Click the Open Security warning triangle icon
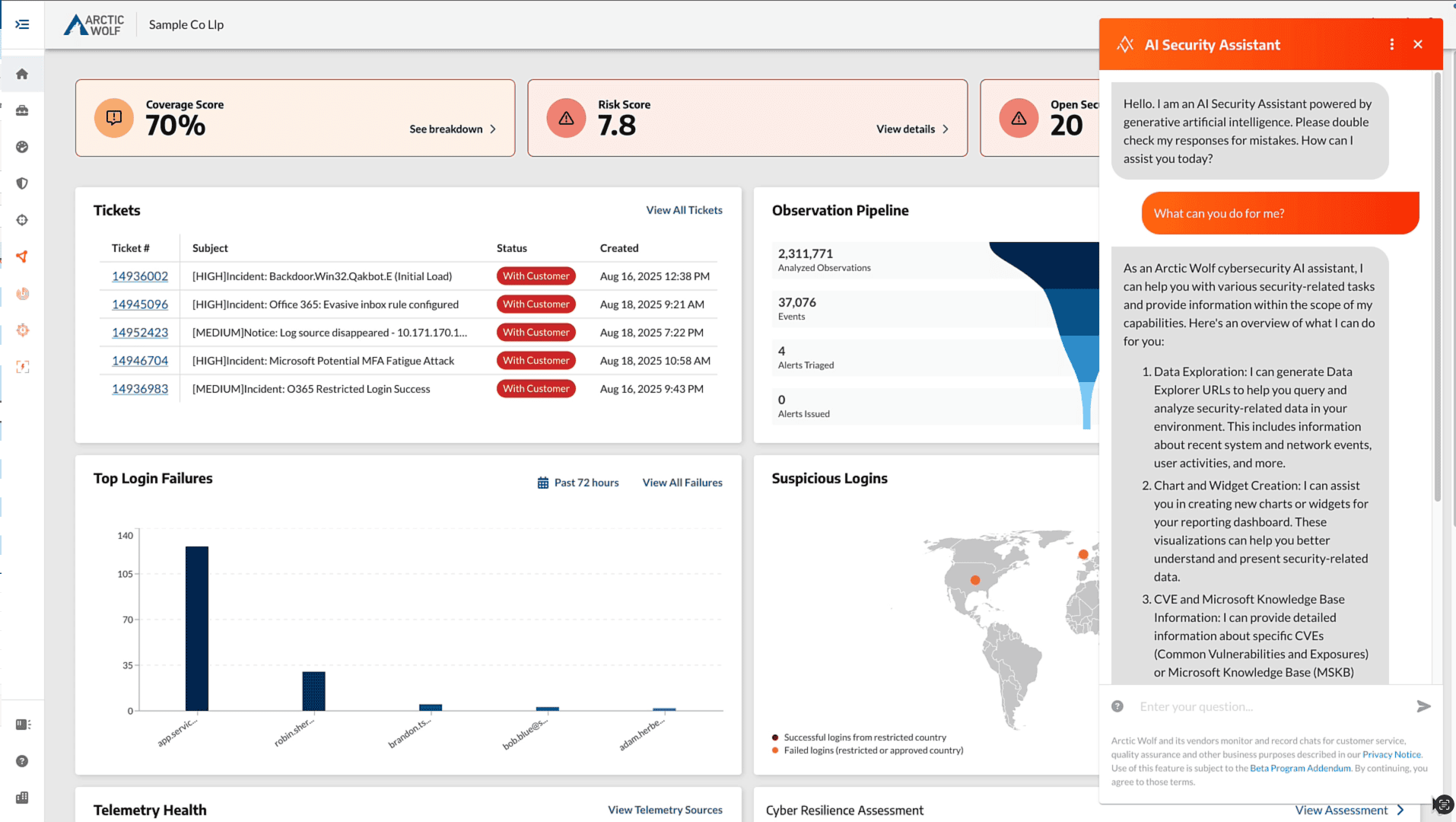The height and width of the screenshot is (822, 1456). point(1019,118)
